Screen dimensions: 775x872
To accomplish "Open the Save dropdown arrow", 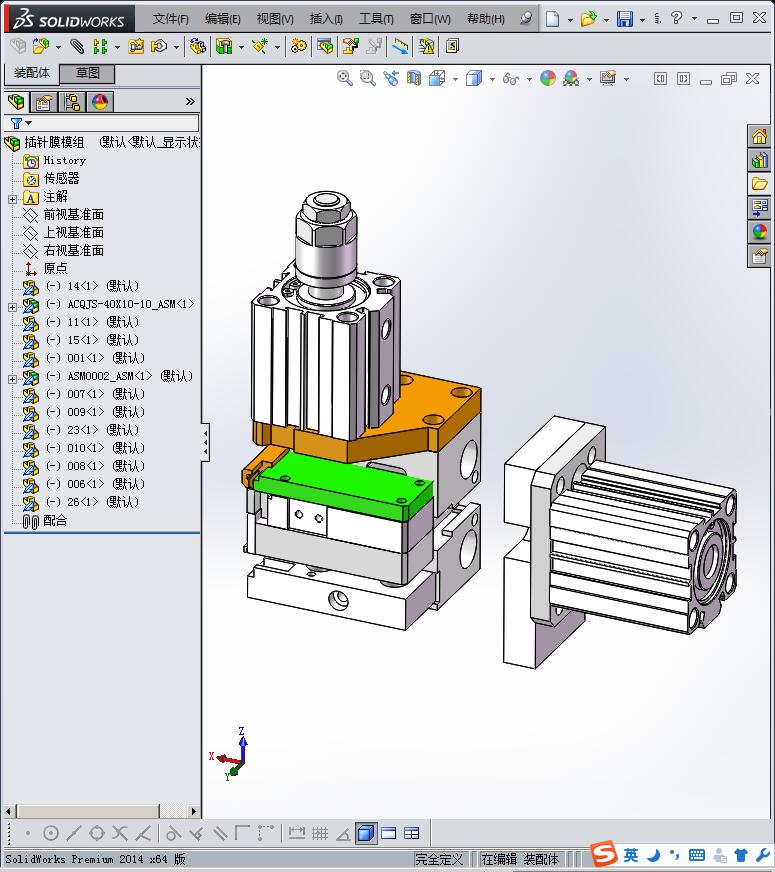I will [x=642, y=20].
